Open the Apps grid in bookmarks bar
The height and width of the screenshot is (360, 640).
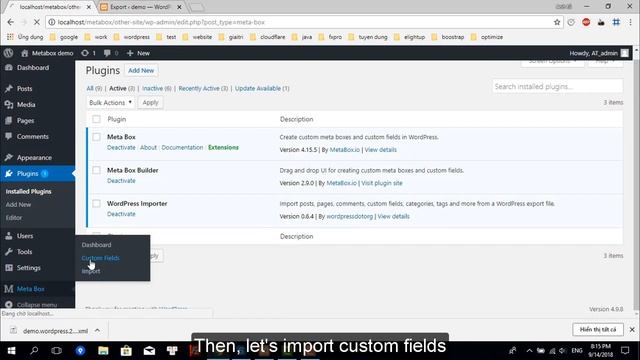(10, 37)
